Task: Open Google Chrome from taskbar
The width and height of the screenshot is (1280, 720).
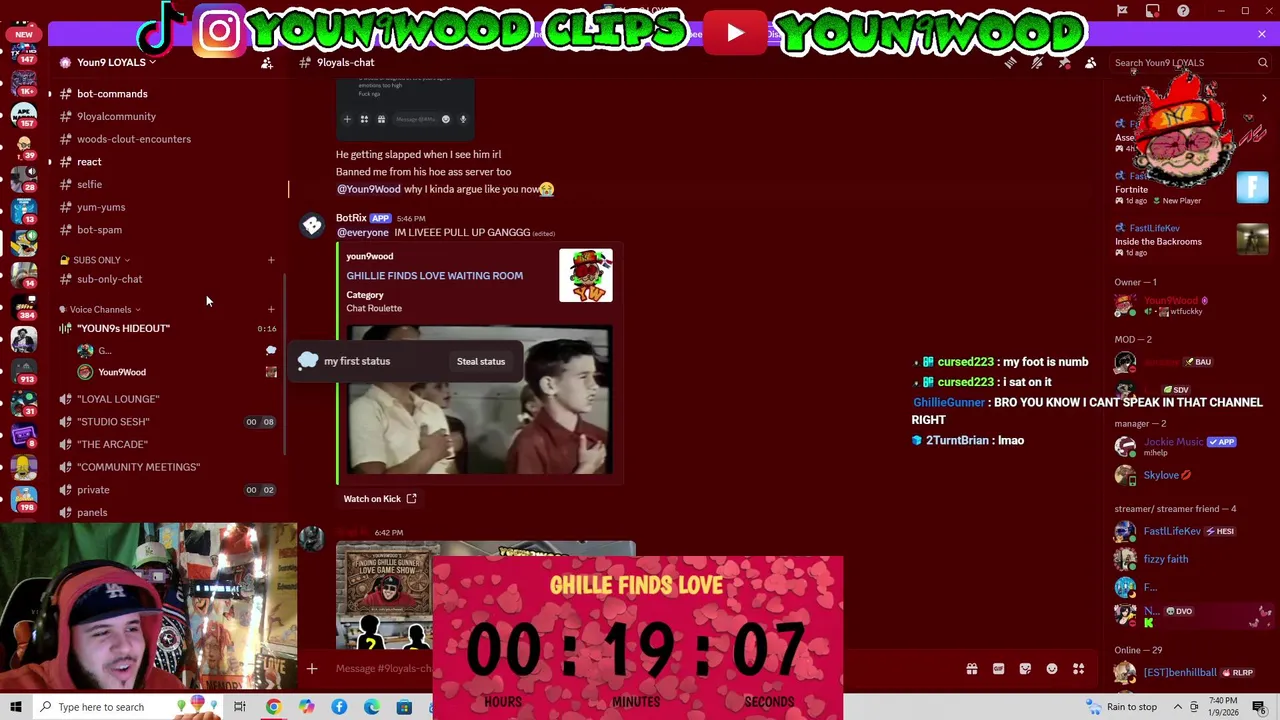Action: (273, 707)
